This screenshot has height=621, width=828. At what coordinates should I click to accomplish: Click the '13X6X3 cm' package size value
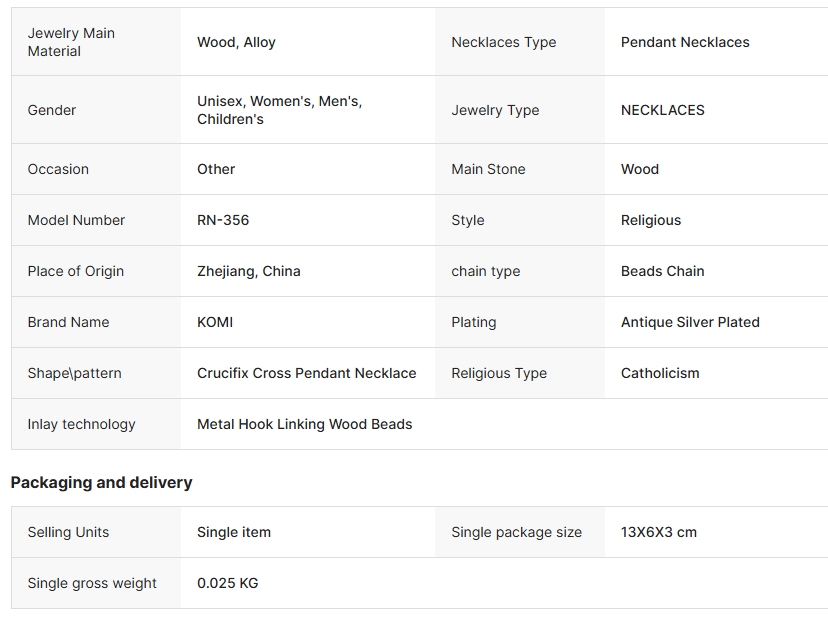click(659, 532)
